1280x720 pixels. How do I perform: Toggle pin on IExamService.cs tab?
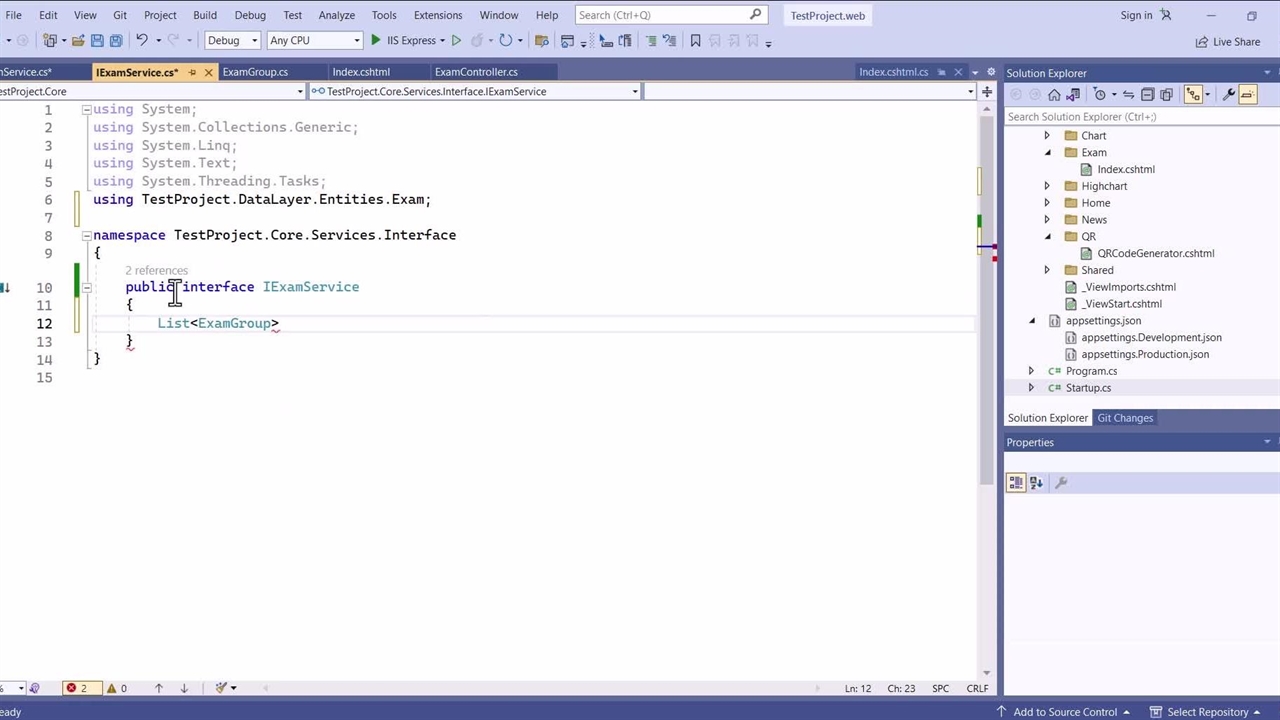pos(191,72)
